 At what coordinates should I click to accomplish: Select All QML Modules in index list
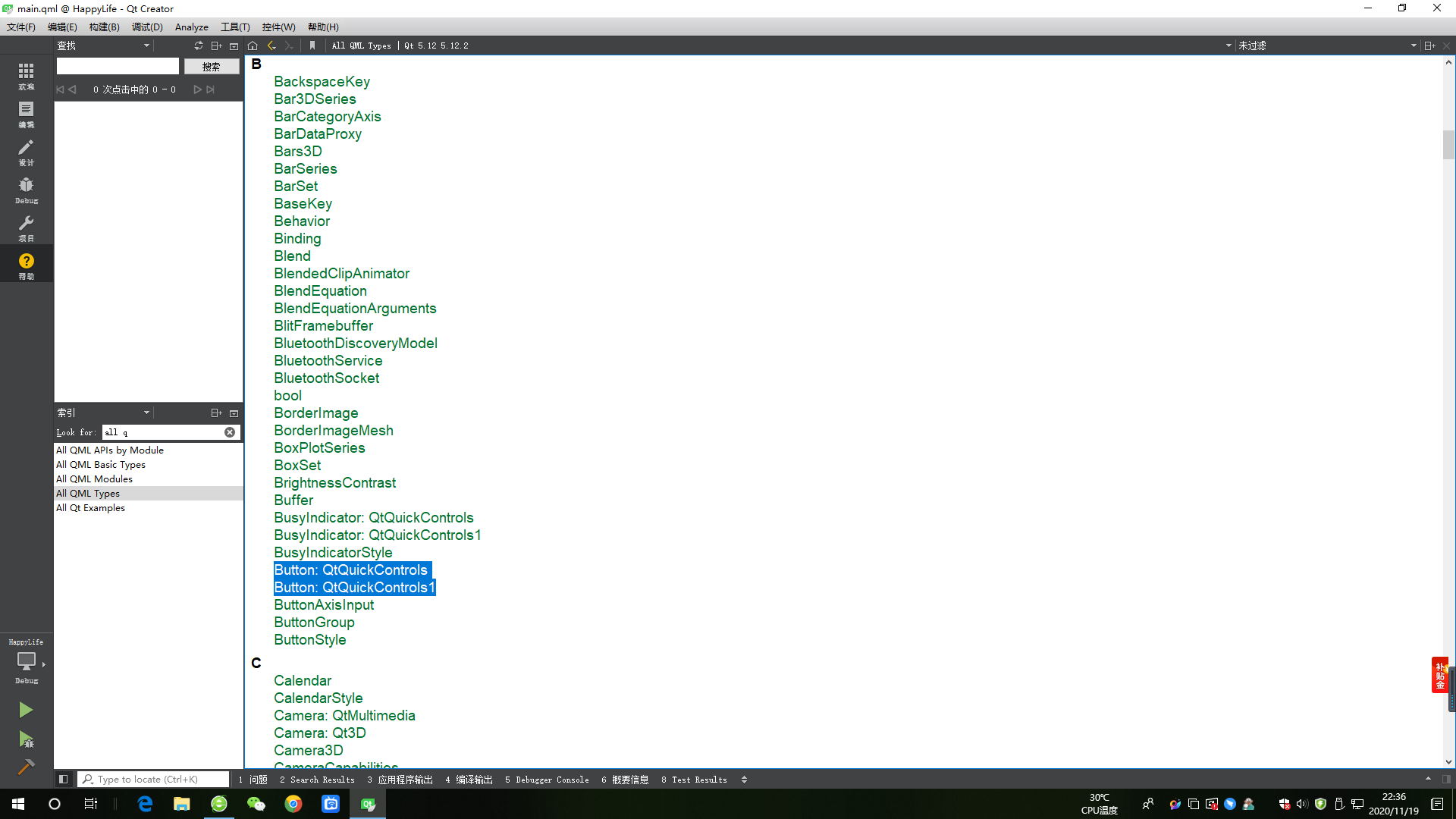coord(94,479)
